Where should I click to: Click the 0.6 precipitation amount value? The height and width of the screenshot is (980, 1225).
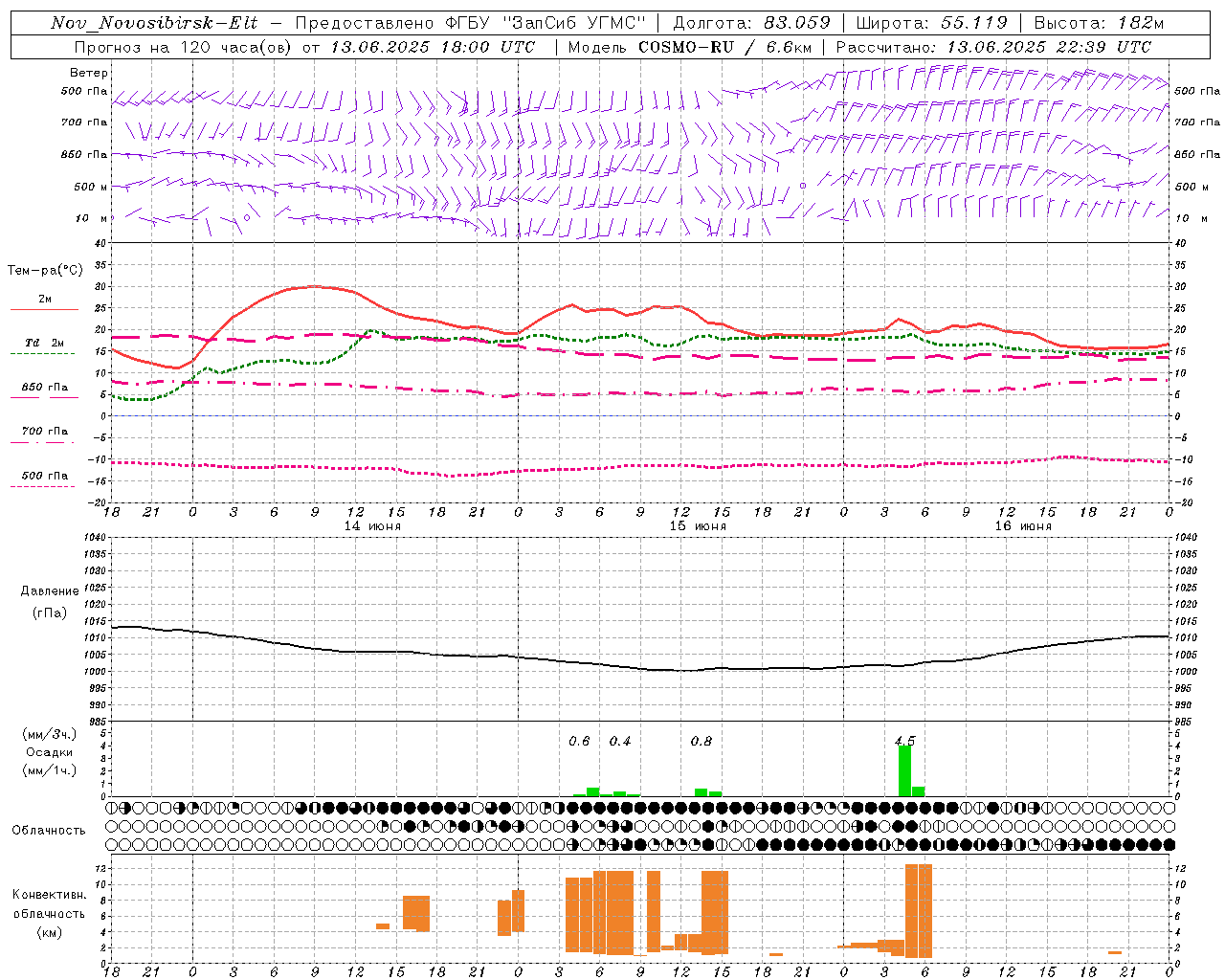[579, 742]
